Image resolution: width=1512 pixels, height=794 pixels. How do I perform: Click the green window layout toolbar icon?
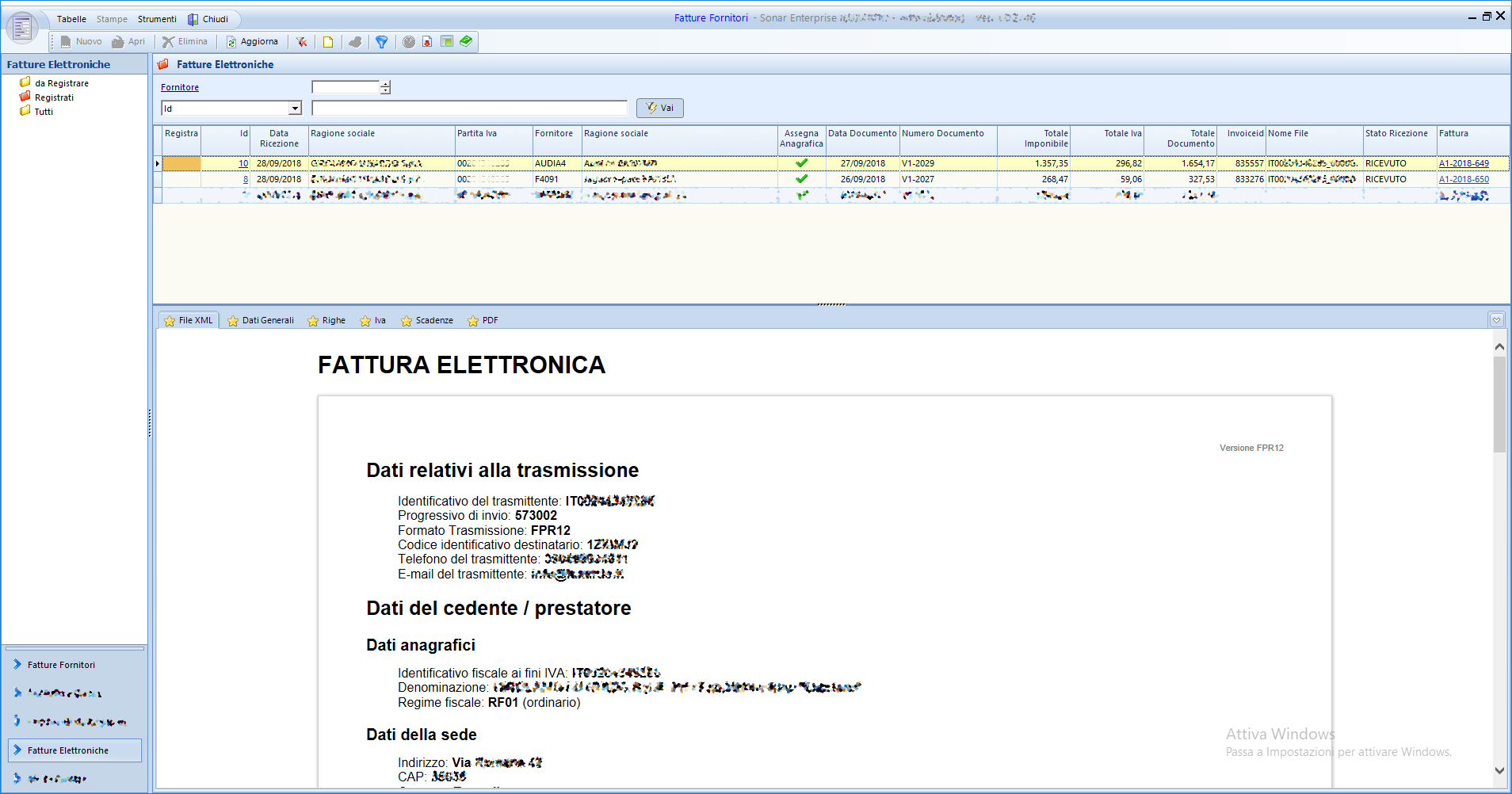pos(447,42)
